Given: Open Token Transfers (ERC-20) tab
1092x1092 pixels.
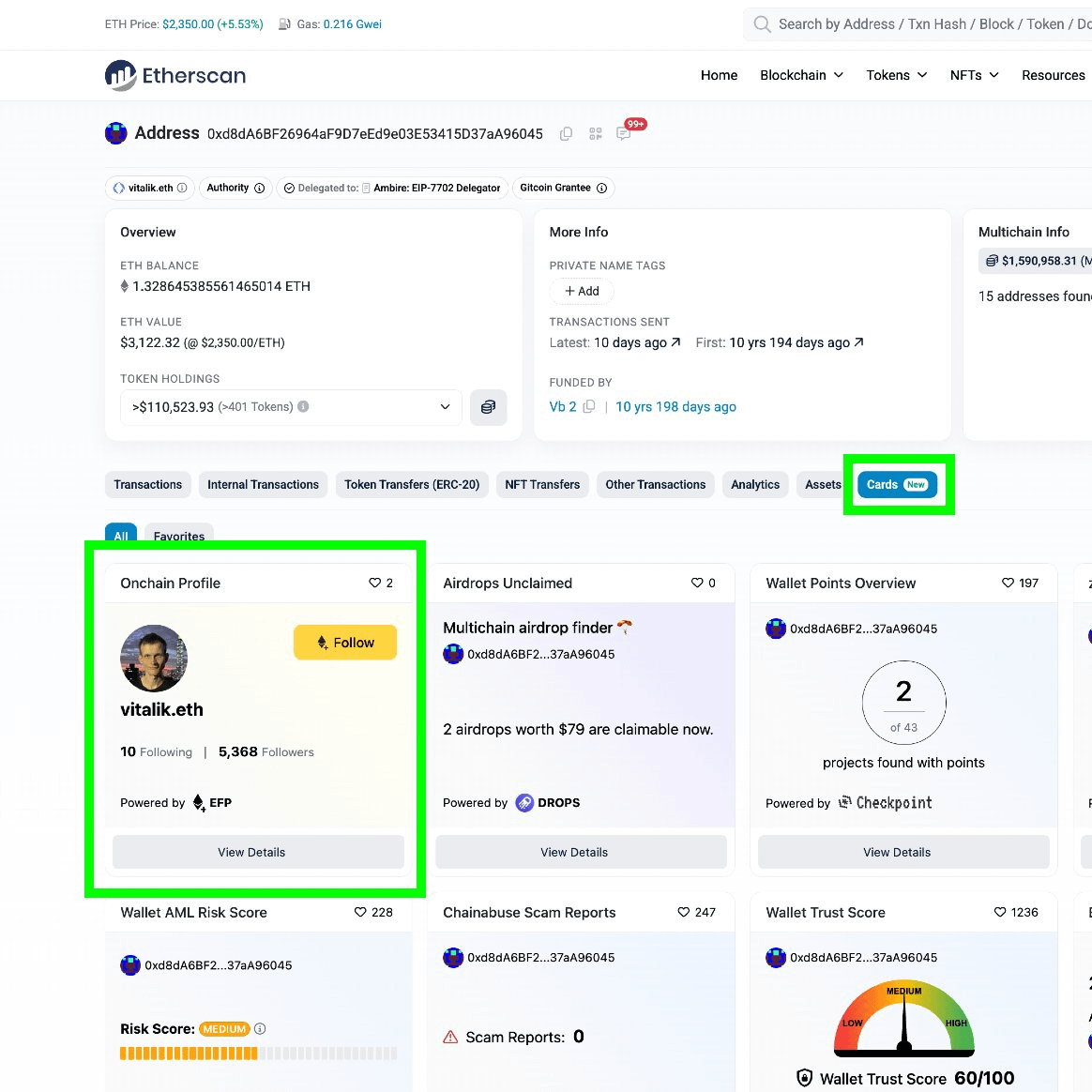Looking at the screenshot, I should click(412, 485).
